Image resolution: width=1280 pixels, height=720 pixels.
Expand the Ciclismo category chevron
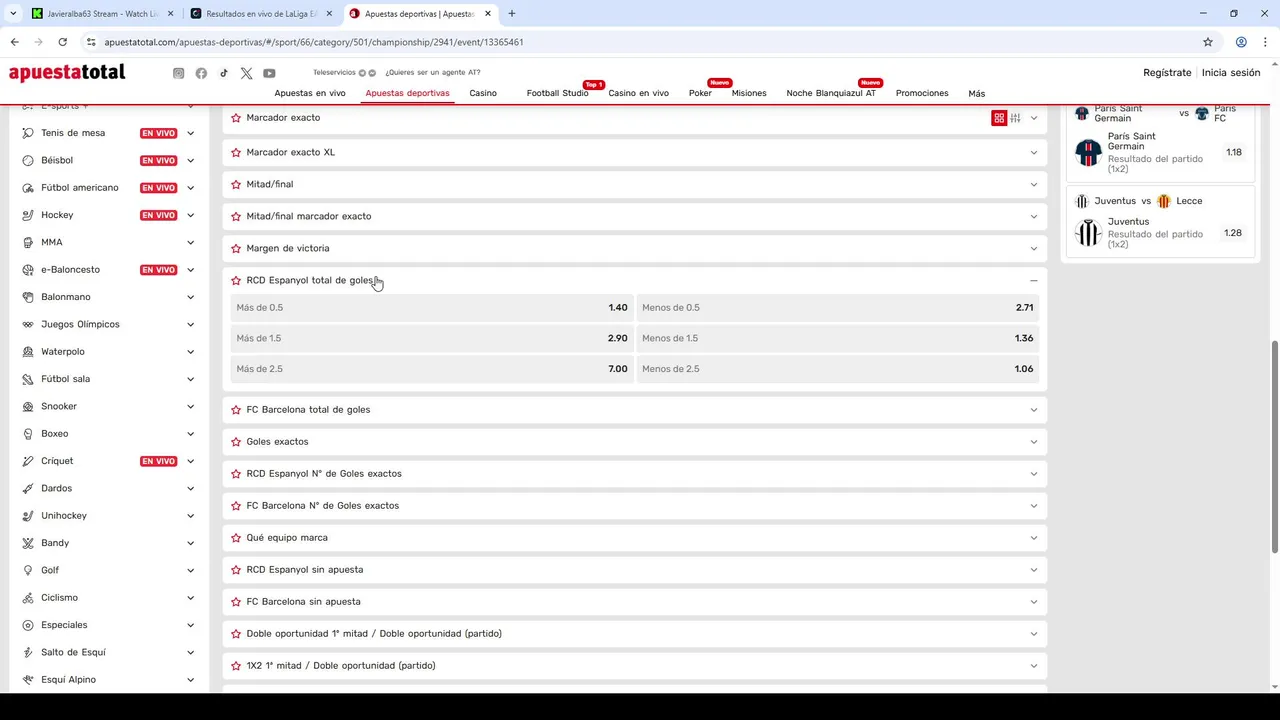190,597
